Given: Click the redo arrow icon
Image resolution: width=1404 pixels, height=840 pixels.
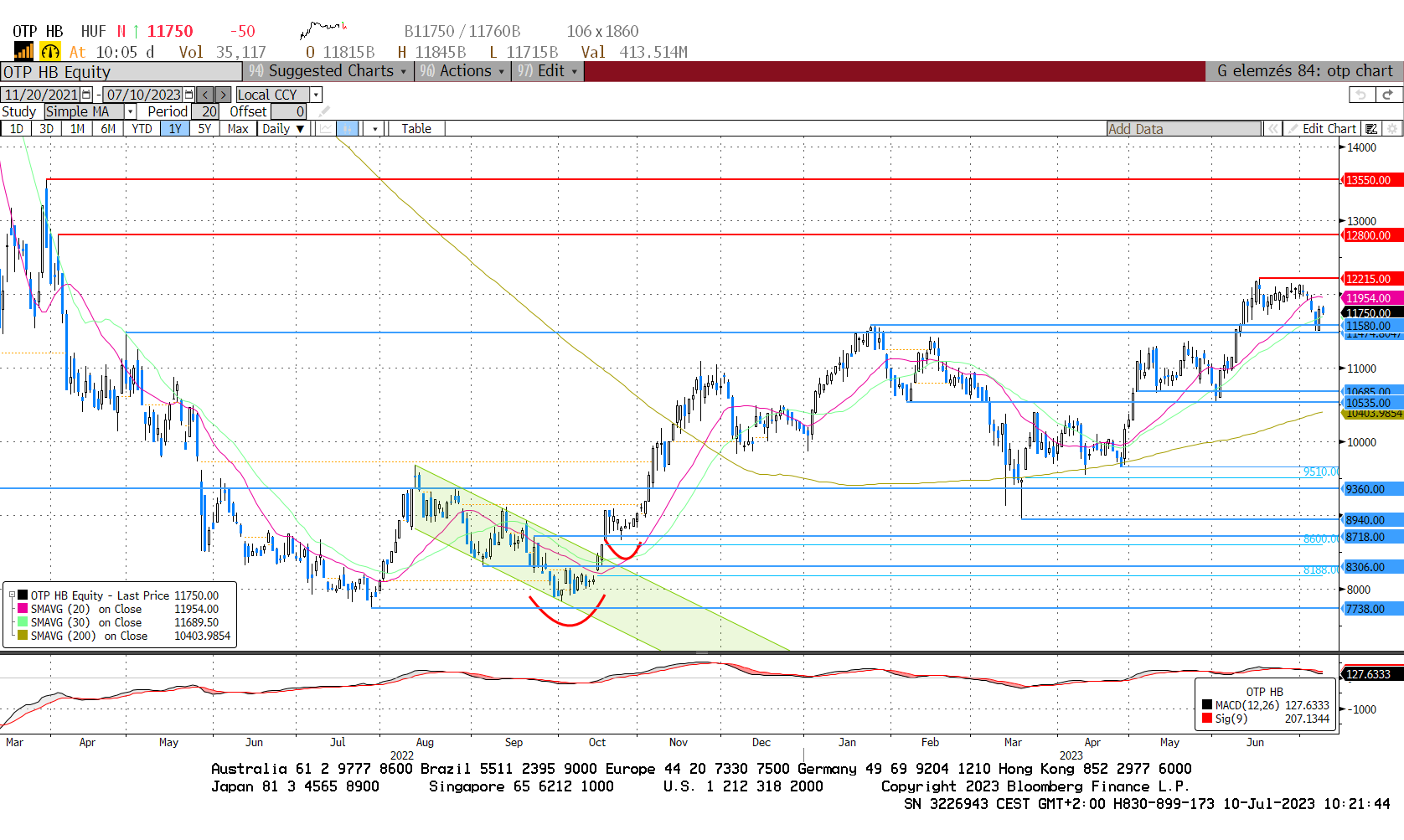Looking at the screenshot, I should pos(1387,95).
